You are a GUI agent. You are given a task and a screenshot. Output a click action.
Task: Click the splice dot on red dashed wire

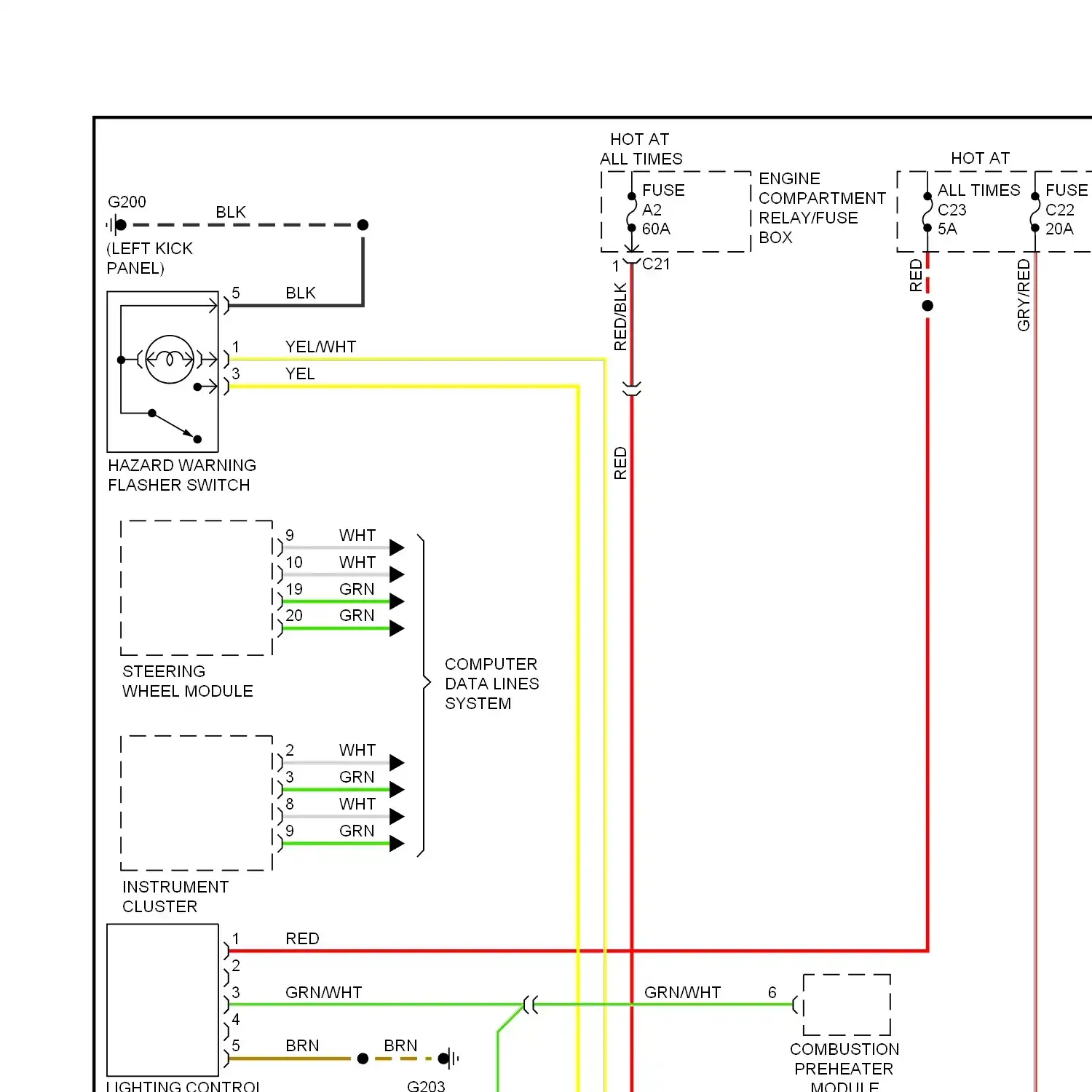(x=927, y=306)
